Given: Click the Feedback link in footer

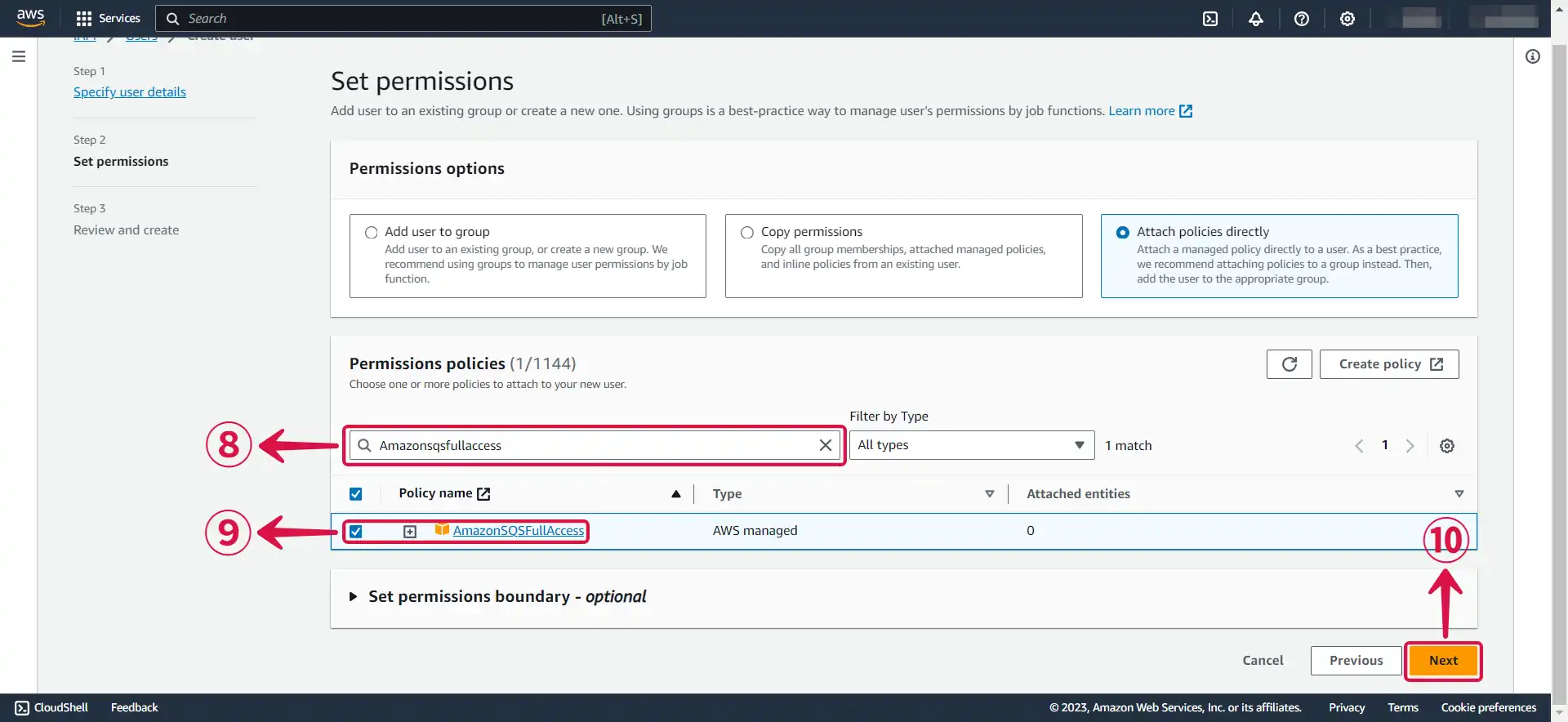Looking at the screenshot, I should coord(135,708).
